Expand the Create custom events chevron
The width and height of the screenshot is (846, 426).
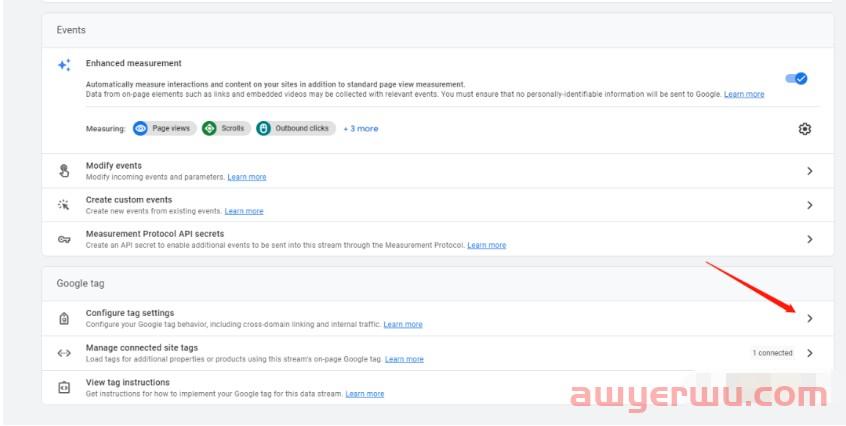pyautogui.click(x=810, y=205)
